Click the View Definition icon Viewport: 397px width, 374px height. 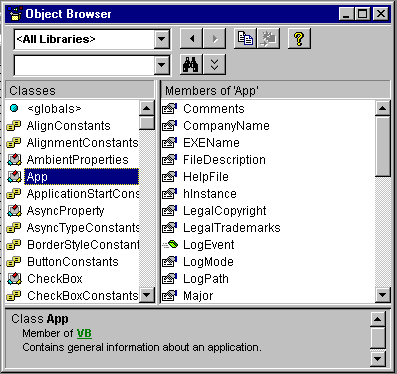pos(268,39)
